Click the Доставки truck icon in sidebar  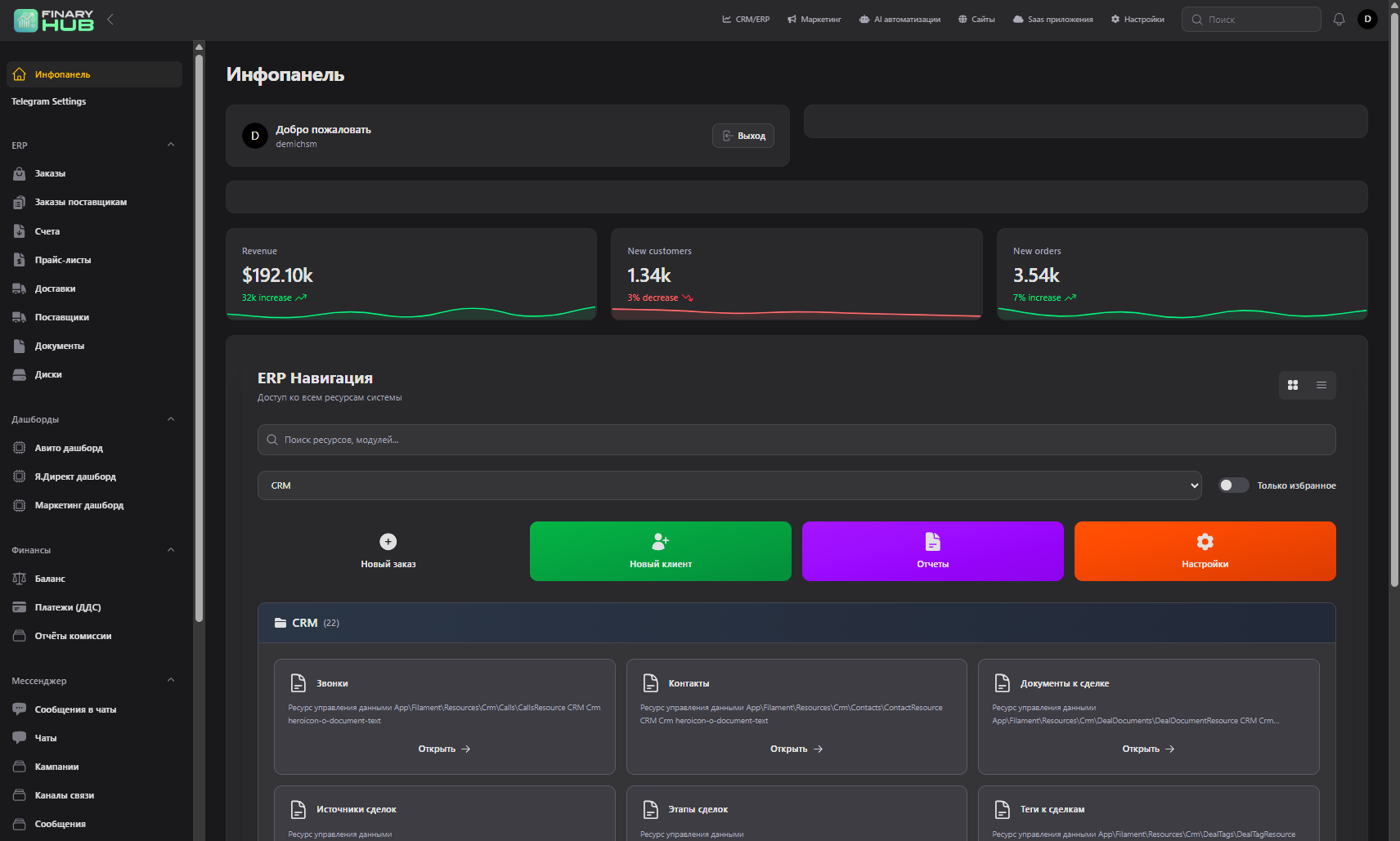pos(20,289)
